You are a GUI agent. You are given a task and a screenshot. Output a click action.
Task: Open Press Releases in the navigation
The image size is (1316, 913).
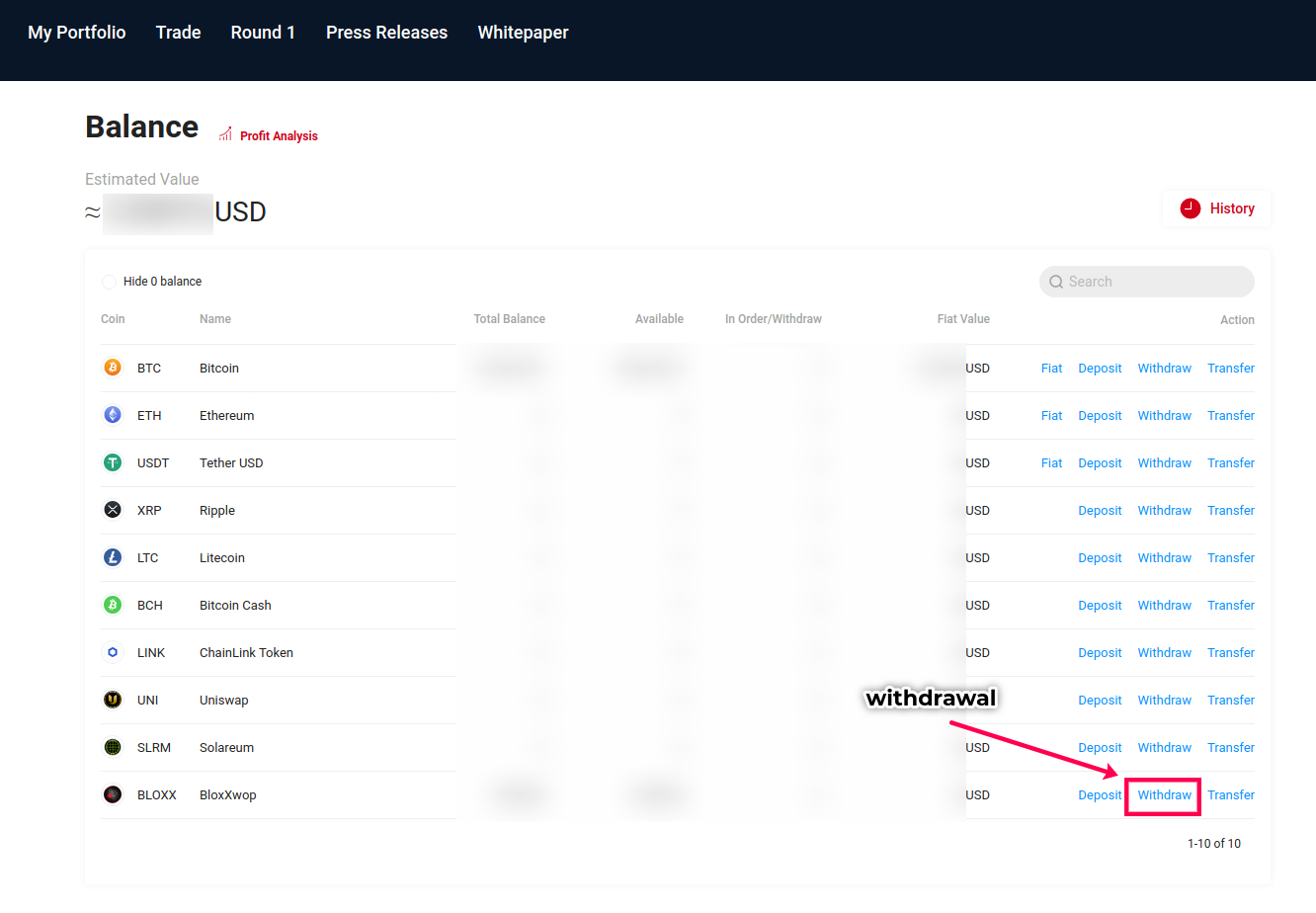tap(387, 33)
